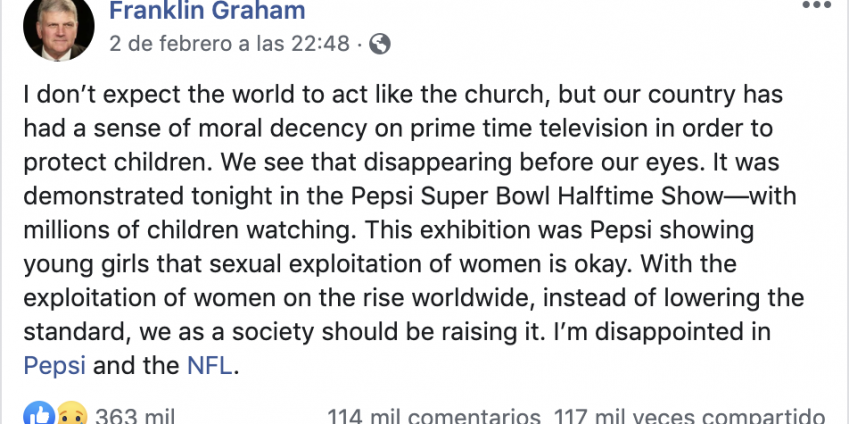
Task: Click the sad face reaction emoji
Action: [69, 414]
